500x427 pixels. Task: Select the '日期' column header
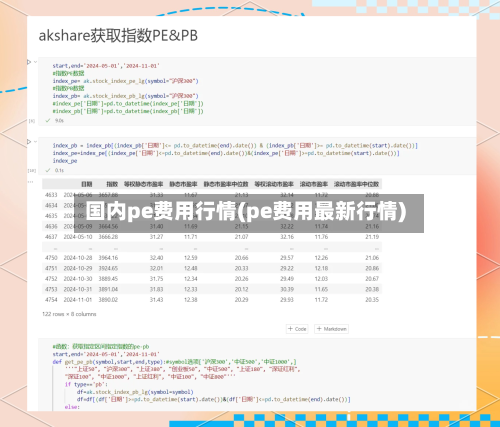[x=87, y=184]
